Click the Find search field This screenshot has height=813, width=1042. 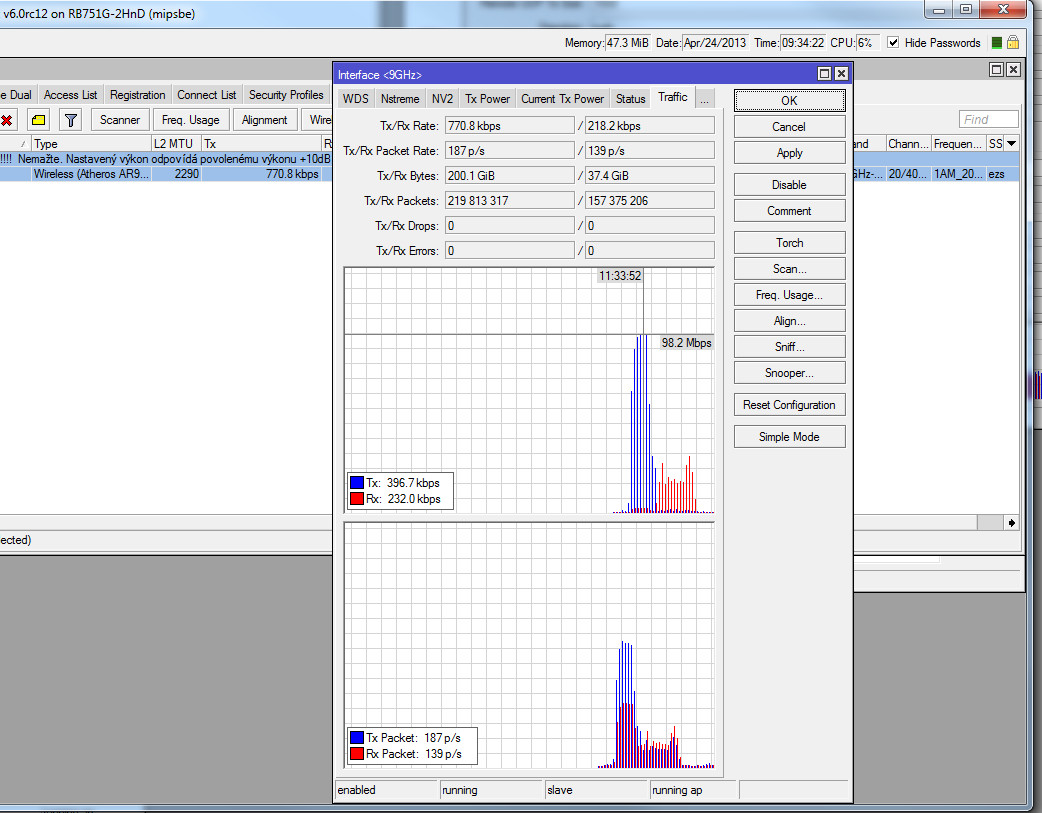(988, 120)
